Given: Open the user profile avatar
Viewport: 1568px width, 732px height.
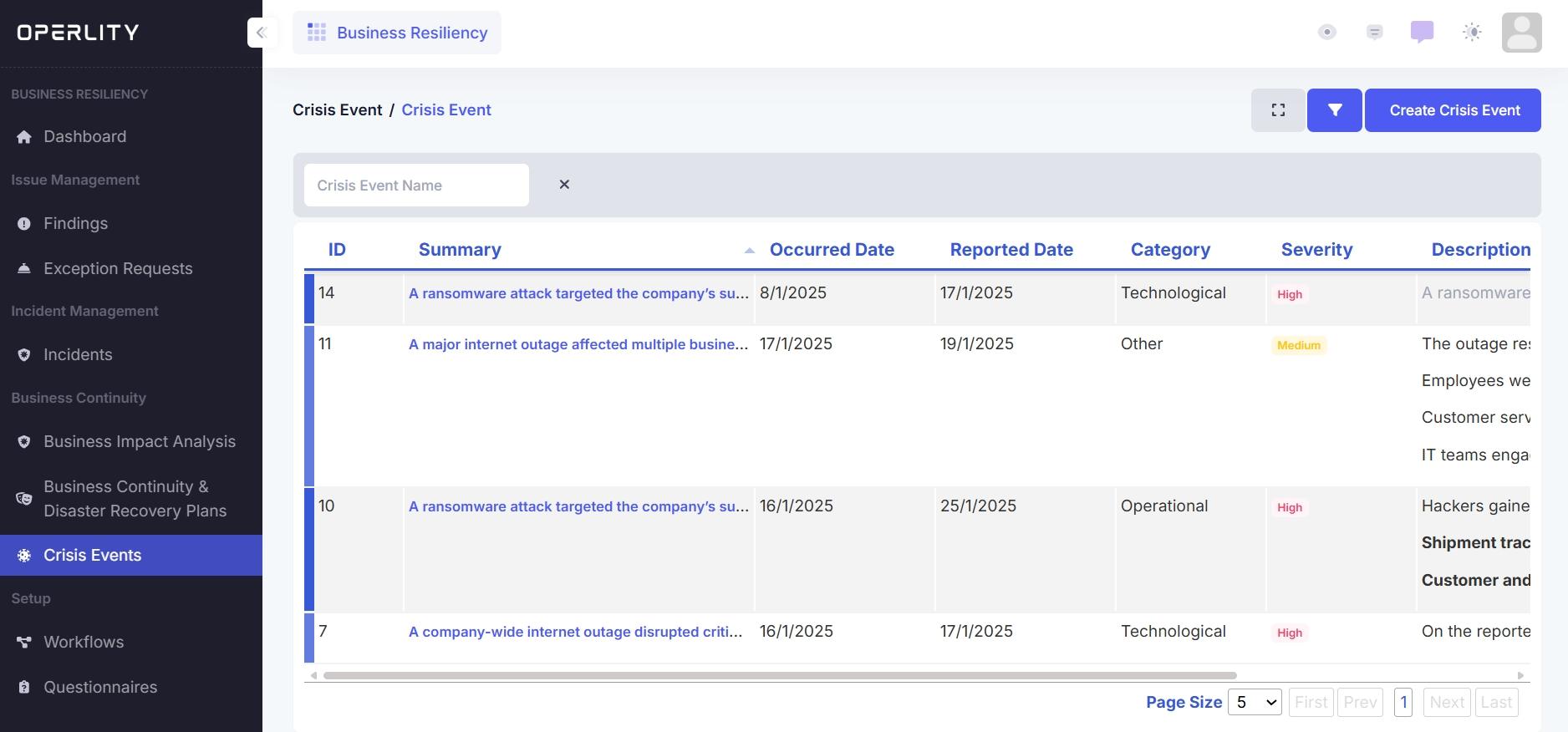Looking at the screenshot, I should click(1521, 33).
